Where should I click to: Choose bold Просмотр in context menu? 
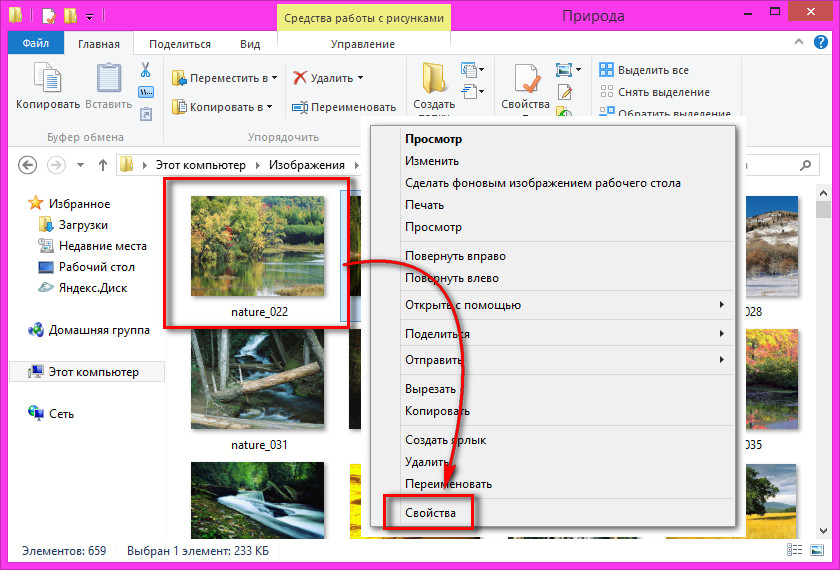[433, 139]
